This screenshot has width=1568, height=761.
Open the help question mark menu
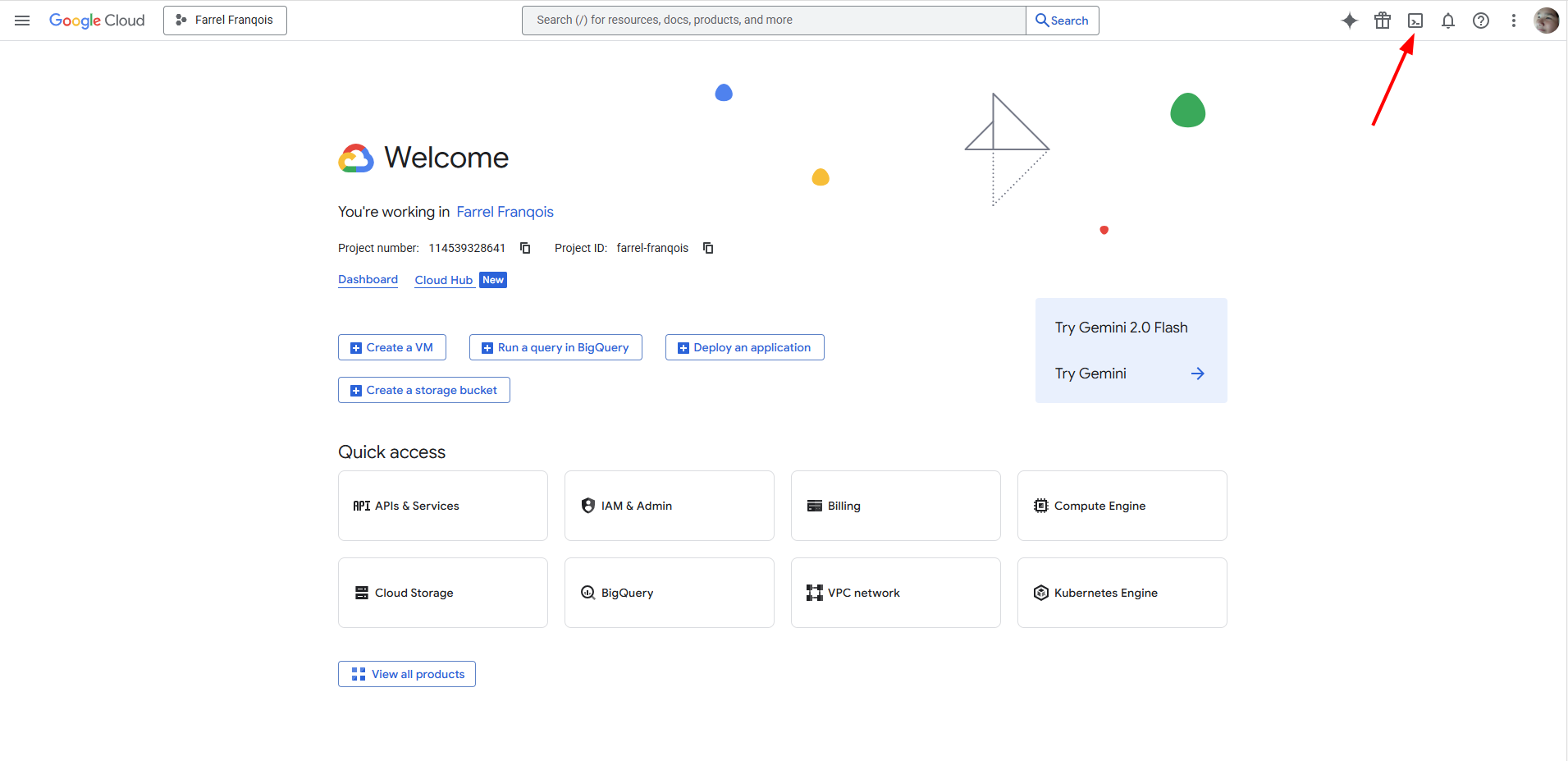(x=1481, y=21)
